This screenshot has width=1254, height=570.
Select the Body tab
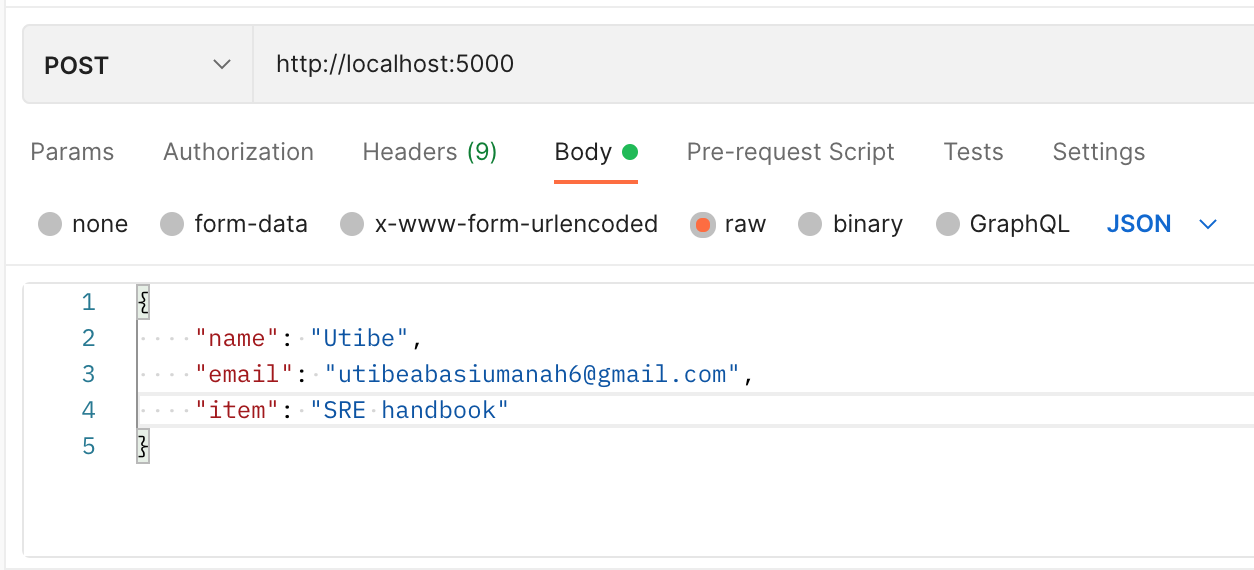[596, 152]
